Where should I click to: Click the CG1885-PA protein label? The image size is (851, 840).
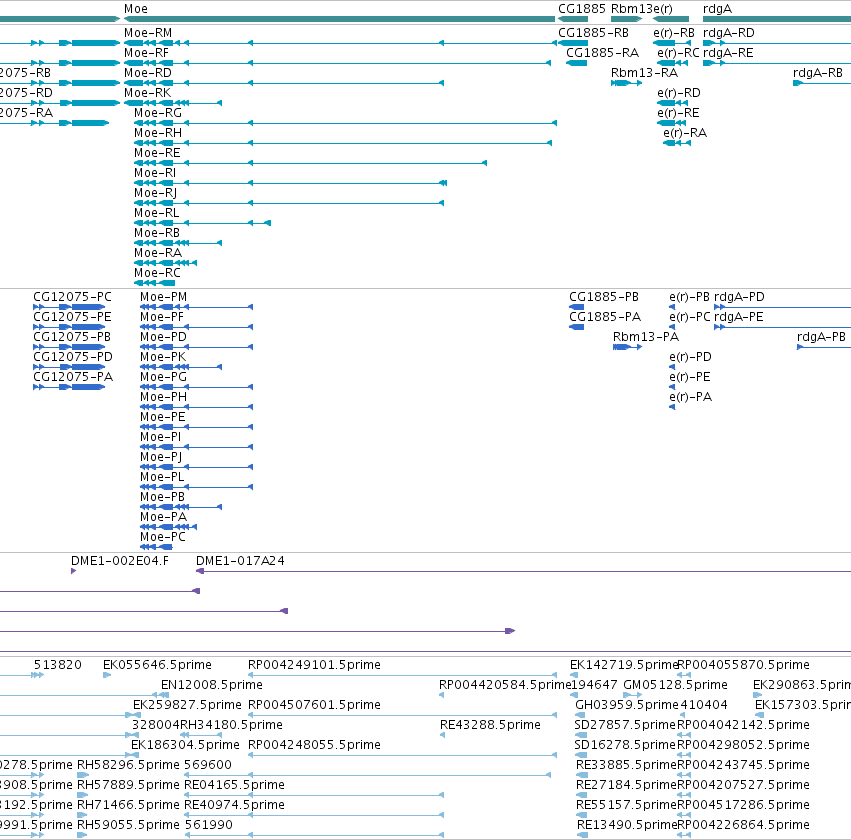pyautogui.click(x=605, y=317)
